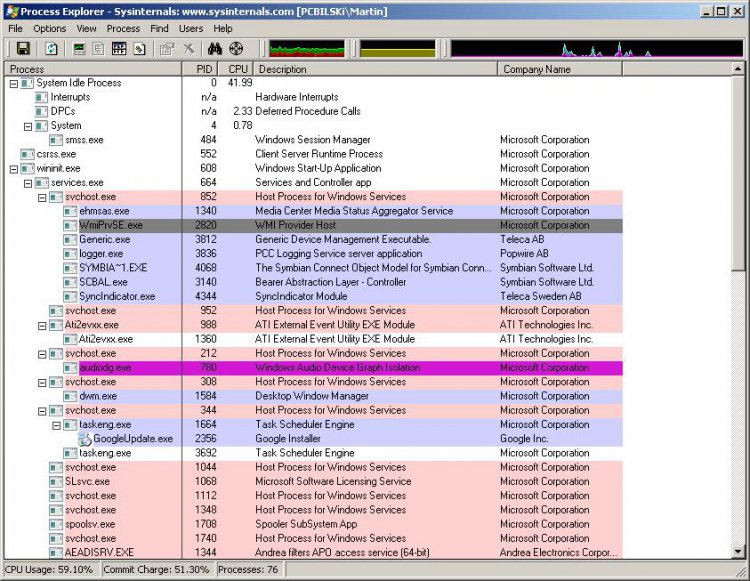
Task: Click the icon beside spoolsv.exe
Action: [x=56, y=524]
